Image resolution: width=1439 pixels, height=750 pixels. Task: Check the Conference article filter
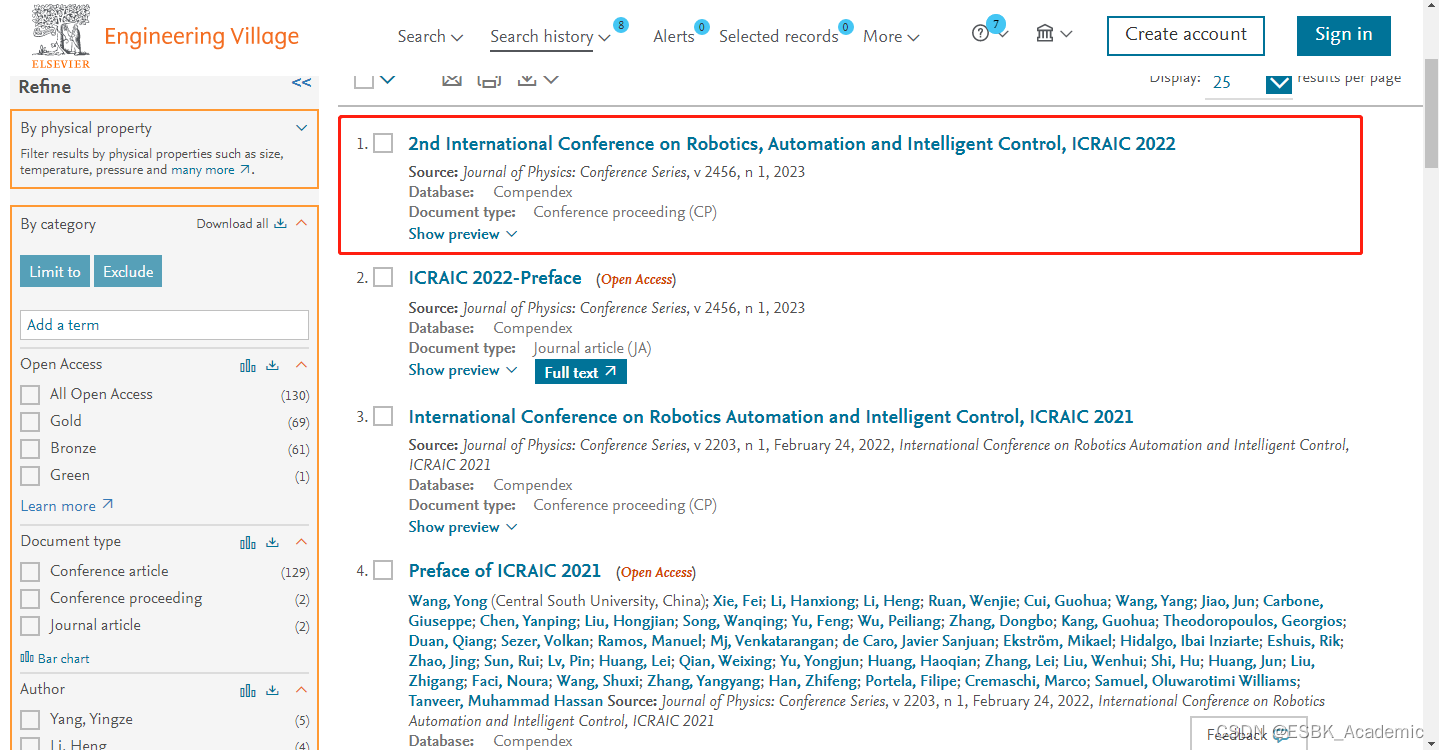[x=30, y=571]
